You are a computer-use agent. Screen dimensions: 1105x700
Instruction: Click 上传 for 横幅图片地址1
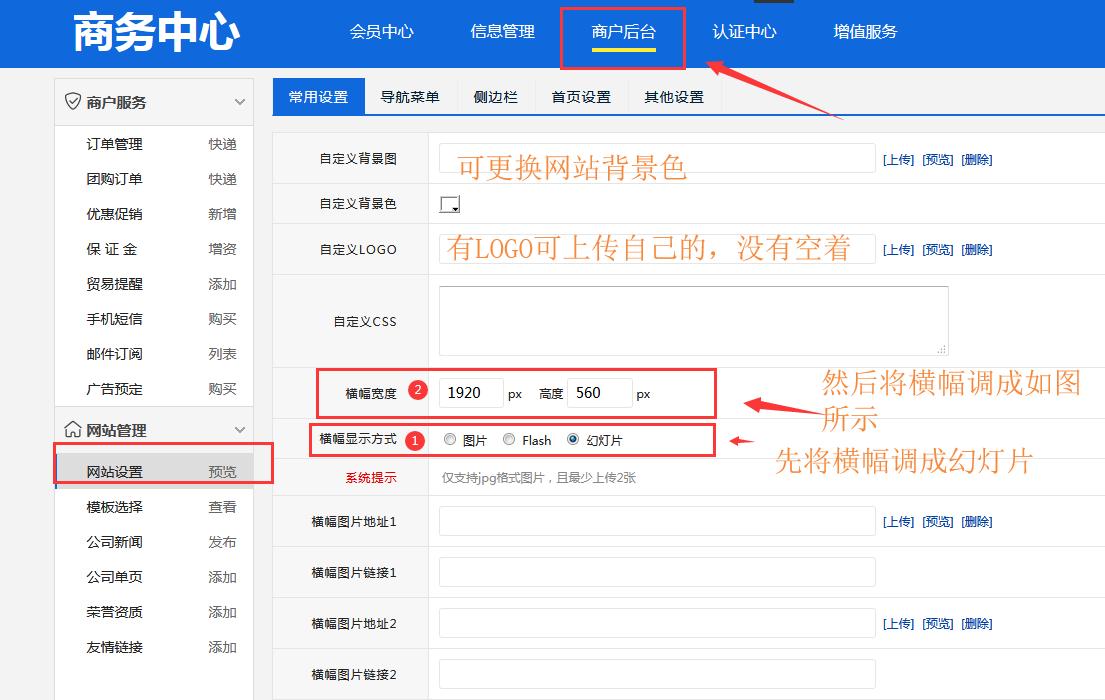click(x=898, y=521)
